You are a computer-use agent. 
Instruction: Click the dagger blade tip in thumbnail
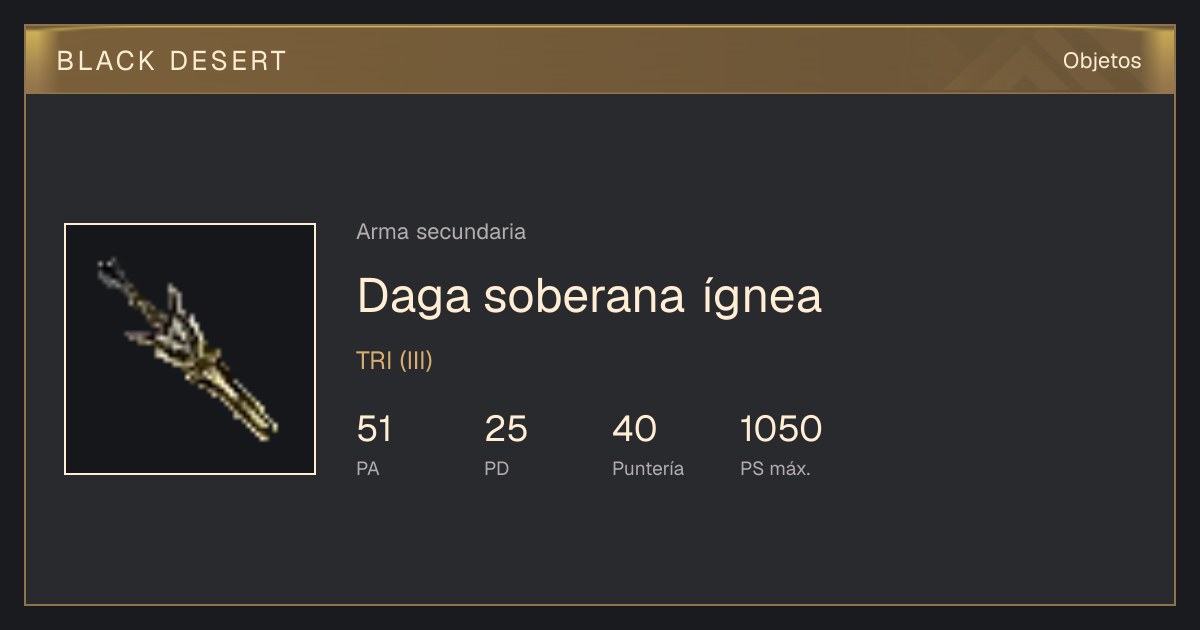point(110,268)
